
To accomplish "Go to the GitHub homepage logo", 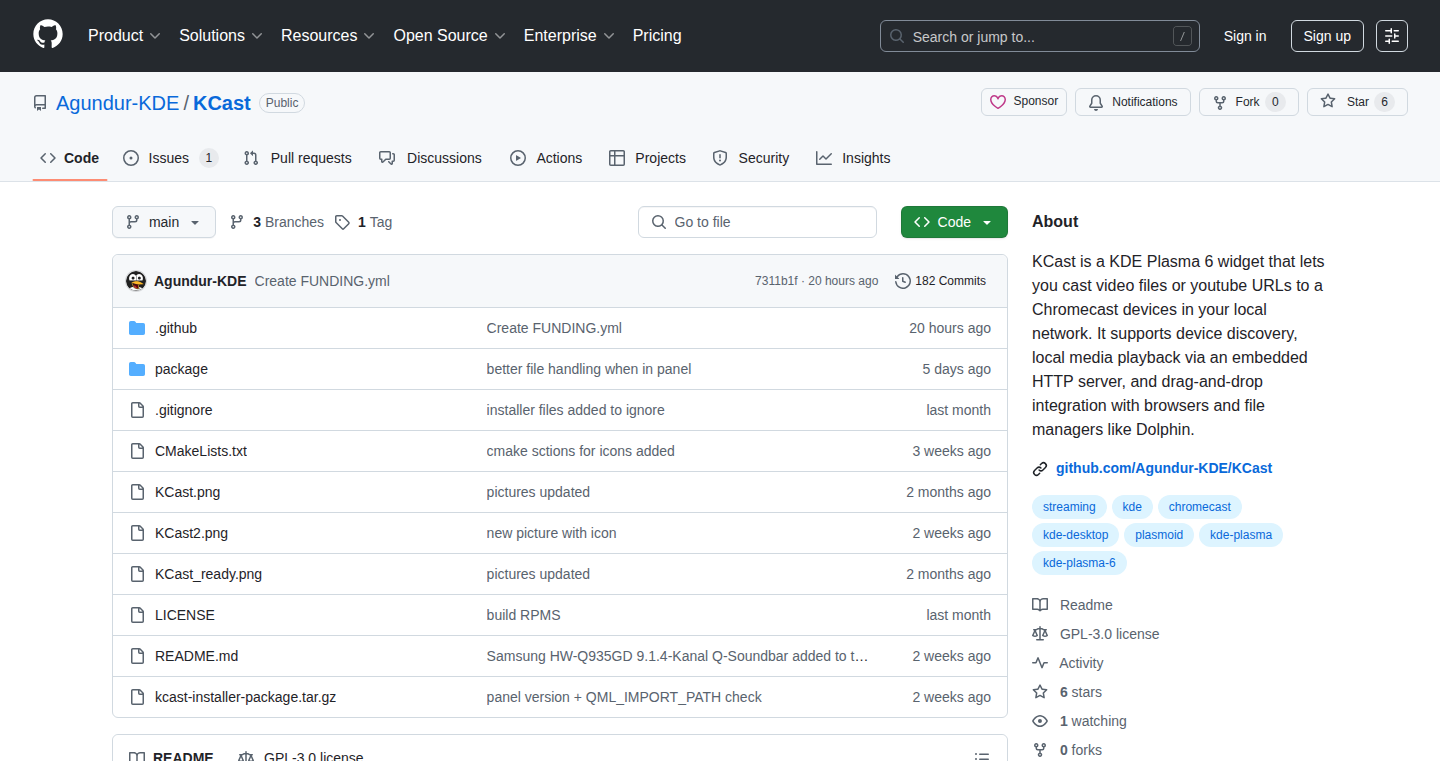I will (x=48, y=36).
